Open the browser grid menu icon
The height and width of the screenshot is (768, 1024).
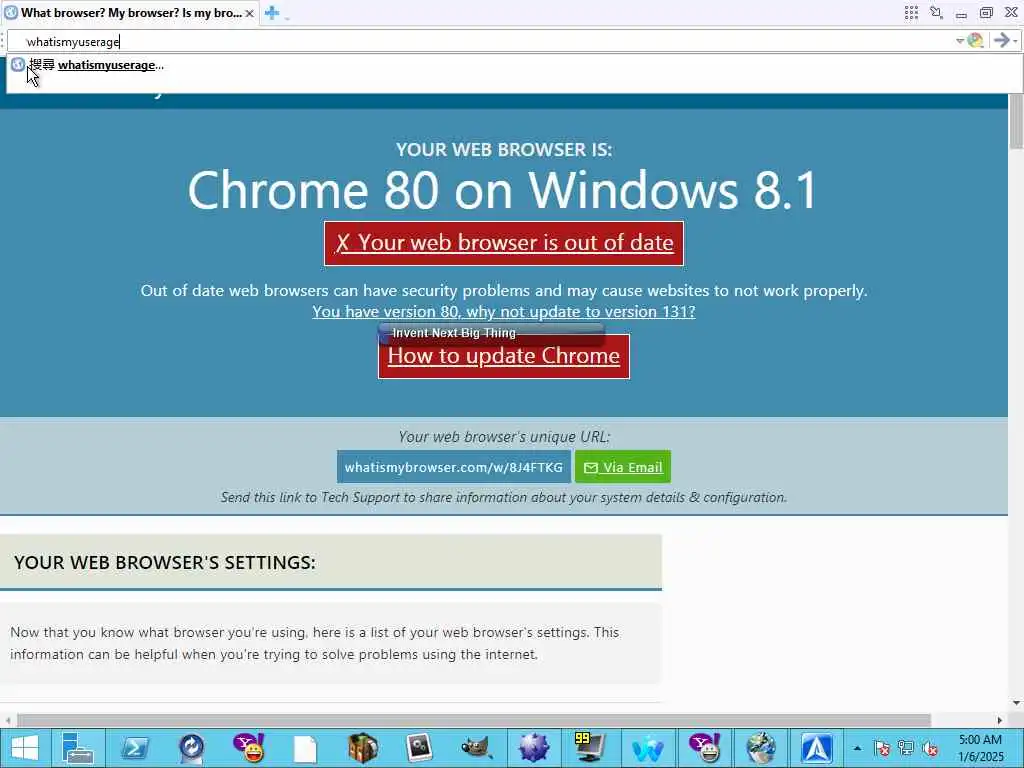911,12
